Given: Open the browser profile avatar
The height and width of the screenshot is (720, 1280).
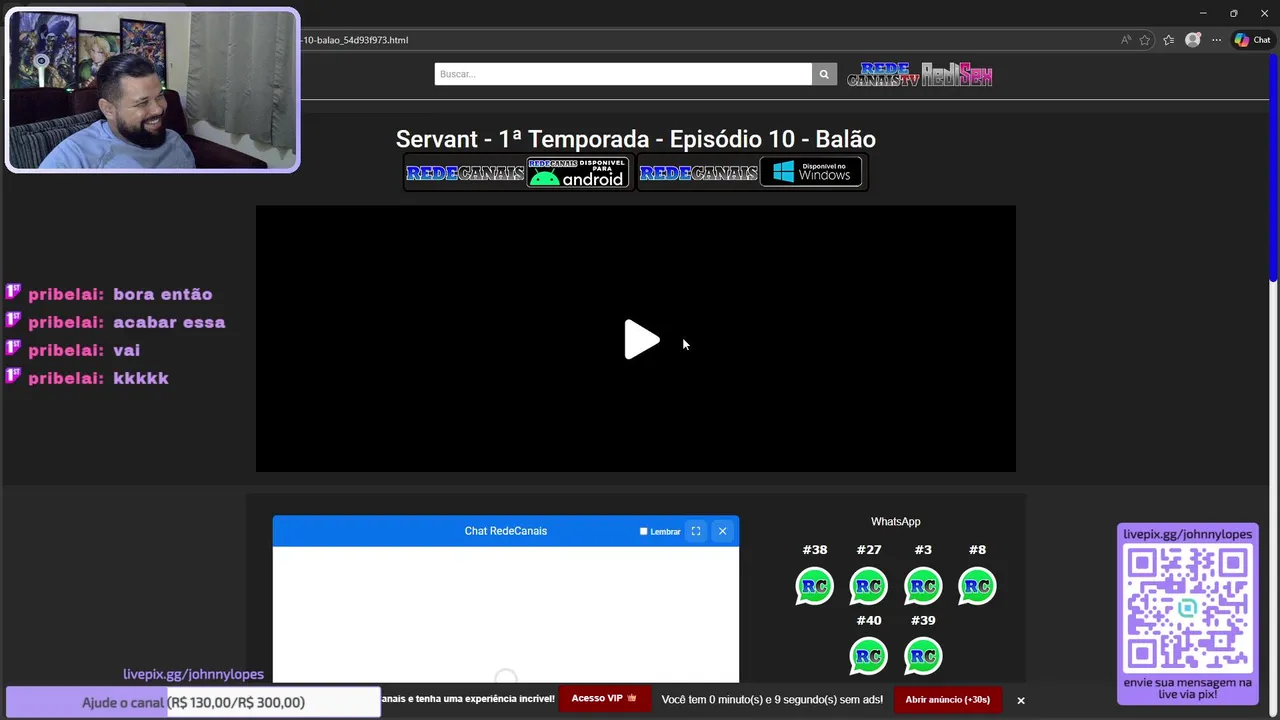Looking at the screenshot, I should [x=1192, y=40].
